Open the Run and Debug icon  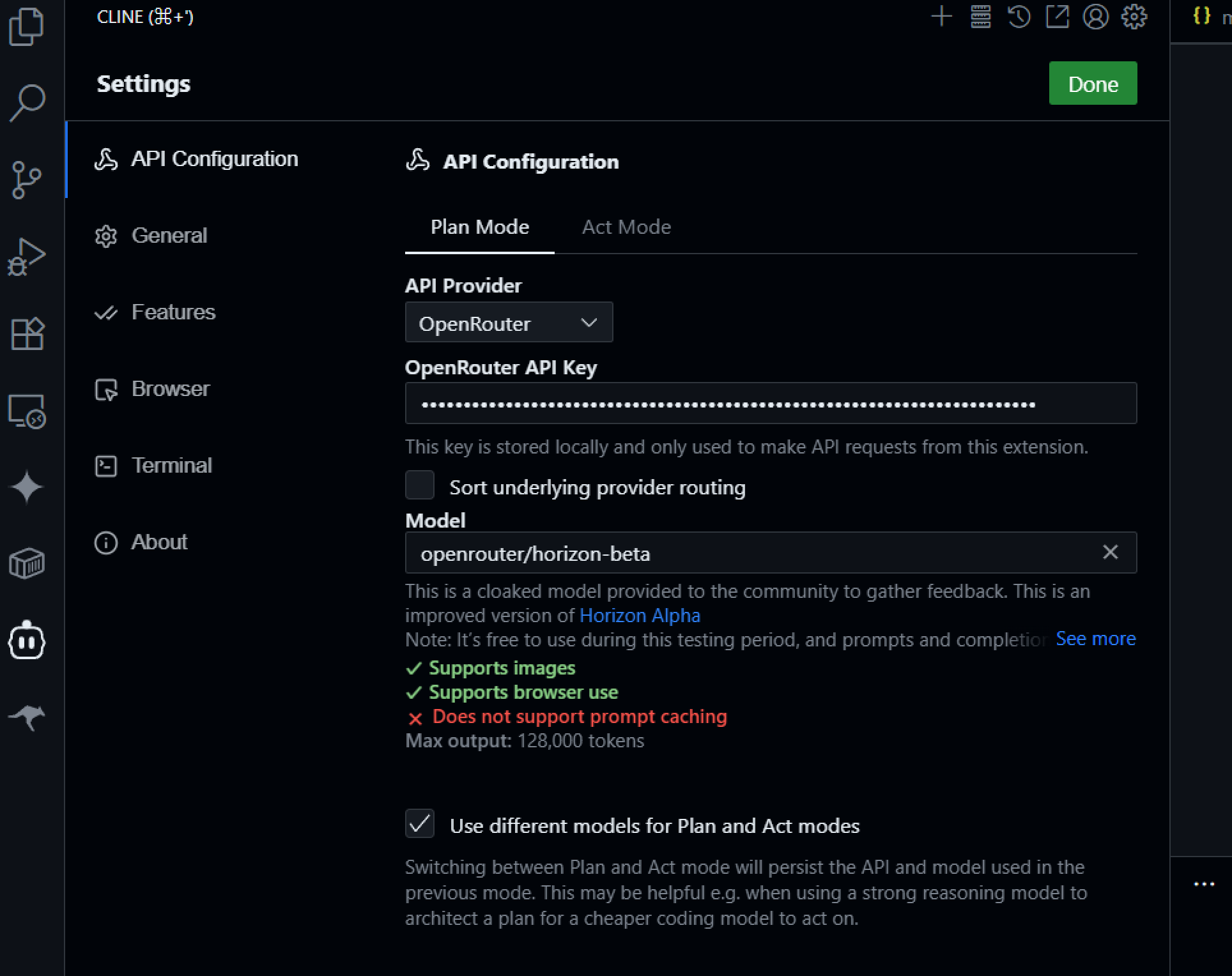pos(27,257)
